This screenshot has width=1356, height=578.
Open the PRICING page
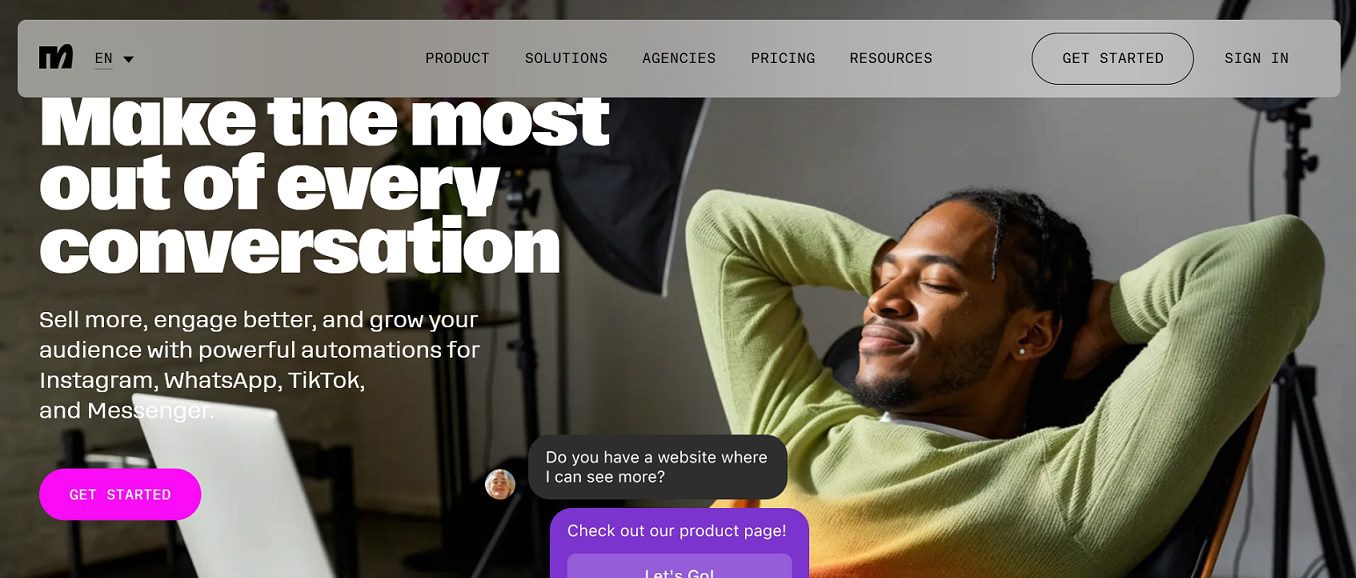click(783, 58)
